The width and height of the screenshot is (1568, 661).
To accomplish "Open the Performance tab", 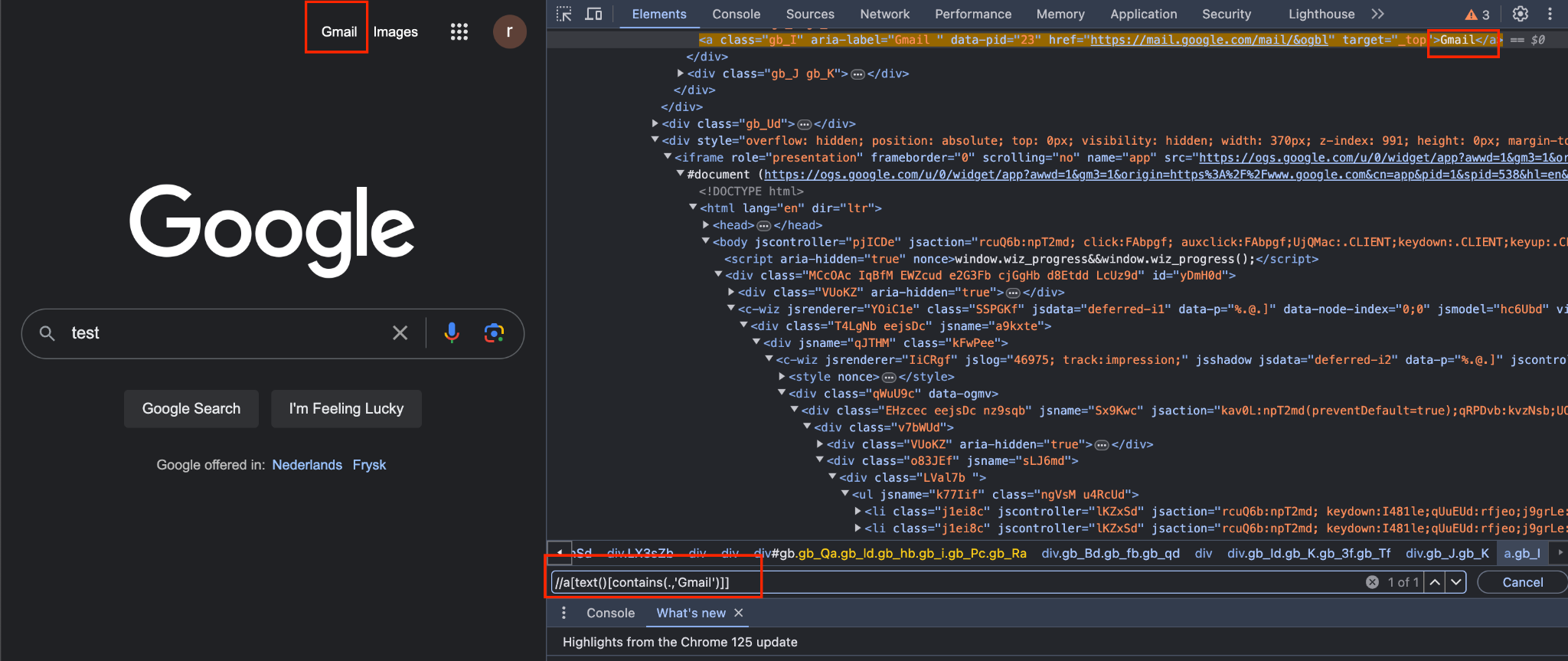I will 973,14.
